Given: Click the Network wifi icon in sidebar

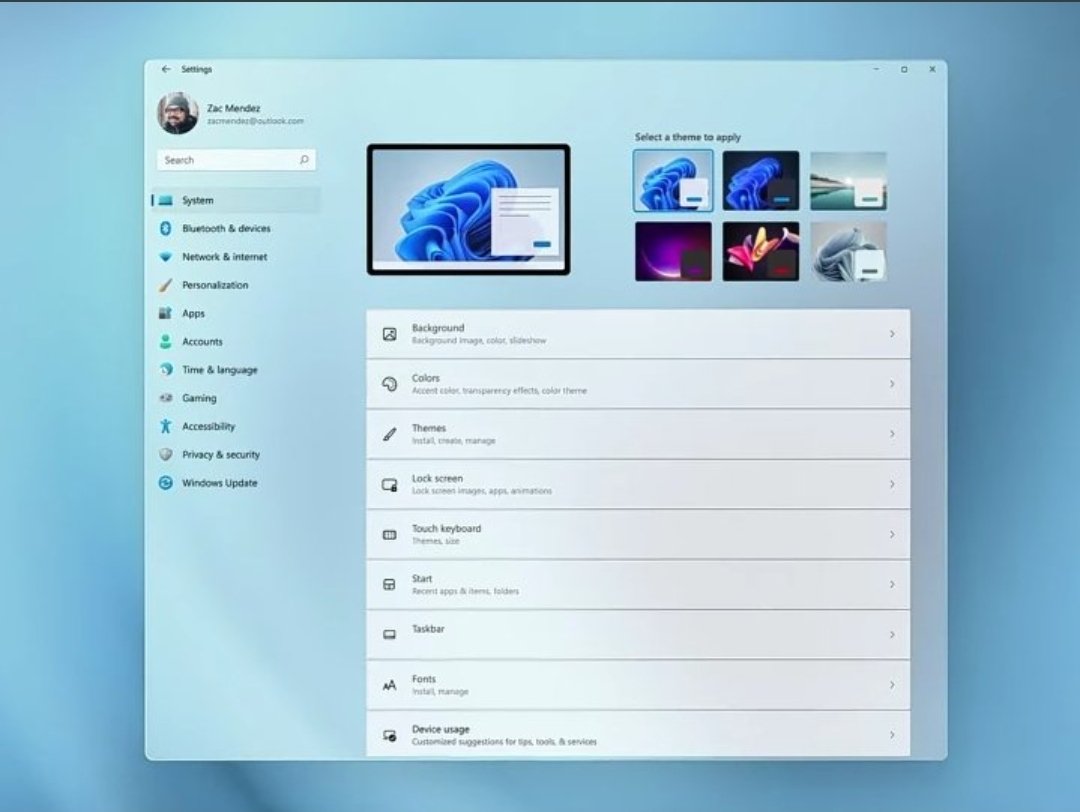Looking at the screenshot, I should point(165,257).
